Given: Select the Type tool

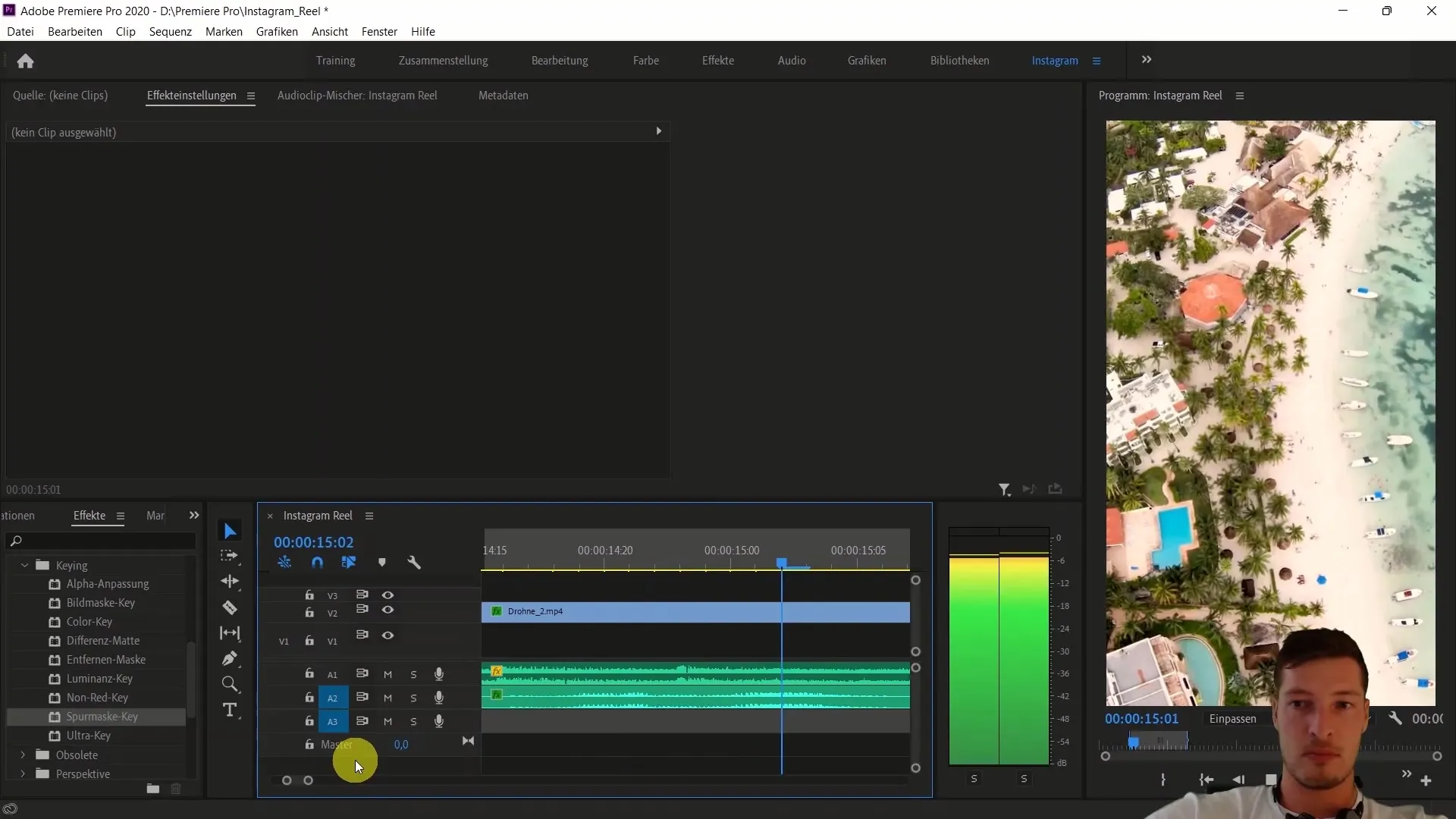Looking at the screenshot, I should (x=230, y=710).
